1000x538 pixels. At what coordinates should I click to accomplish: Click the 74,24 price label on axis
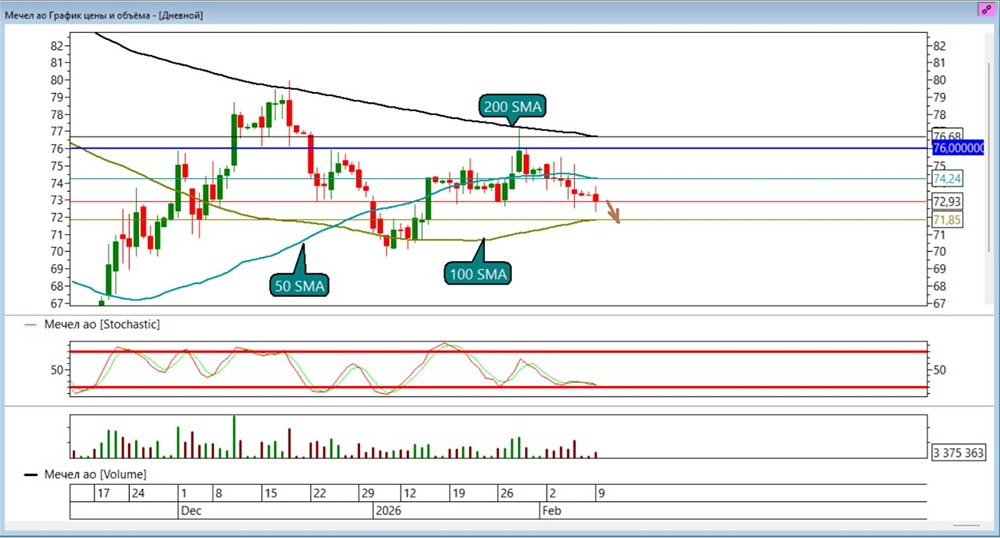[947, 178]
